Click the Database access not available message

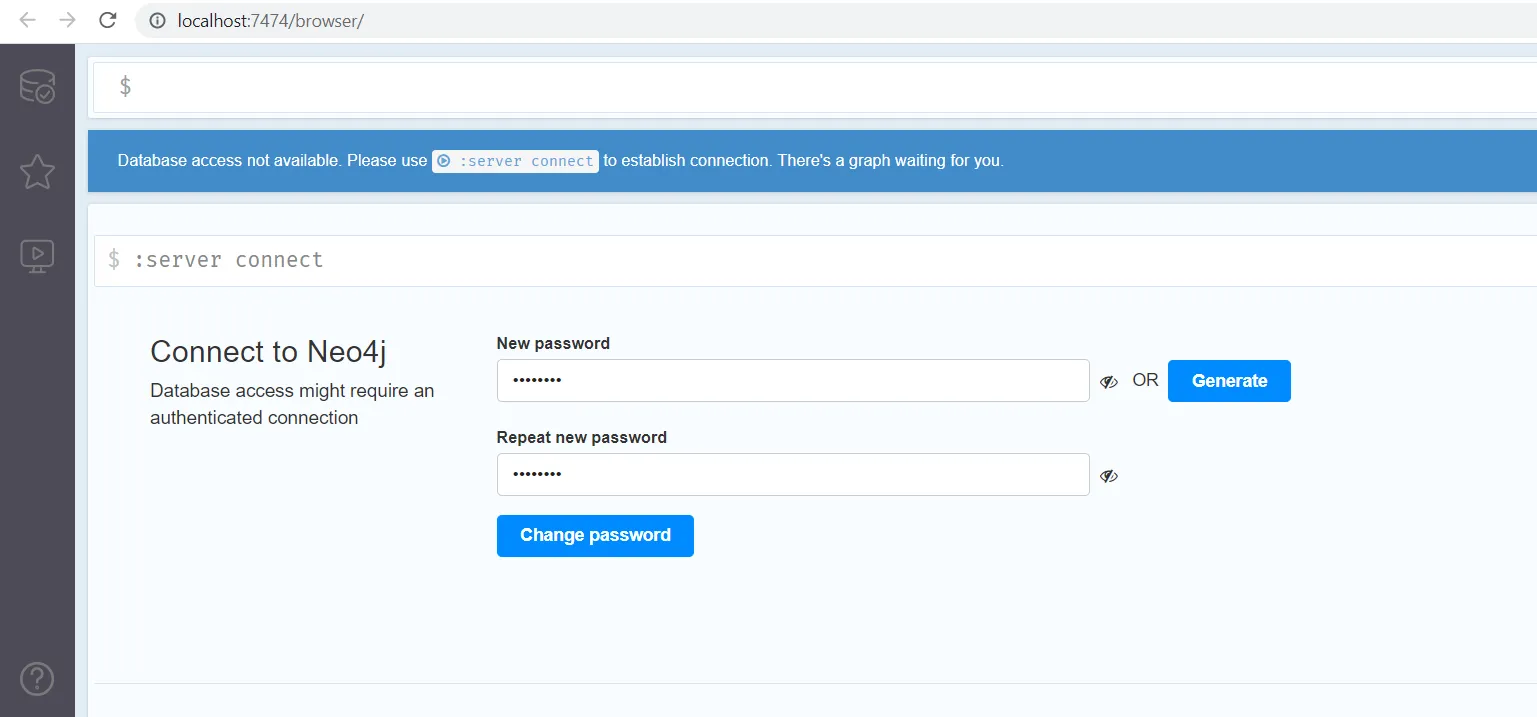pos(560,160)
